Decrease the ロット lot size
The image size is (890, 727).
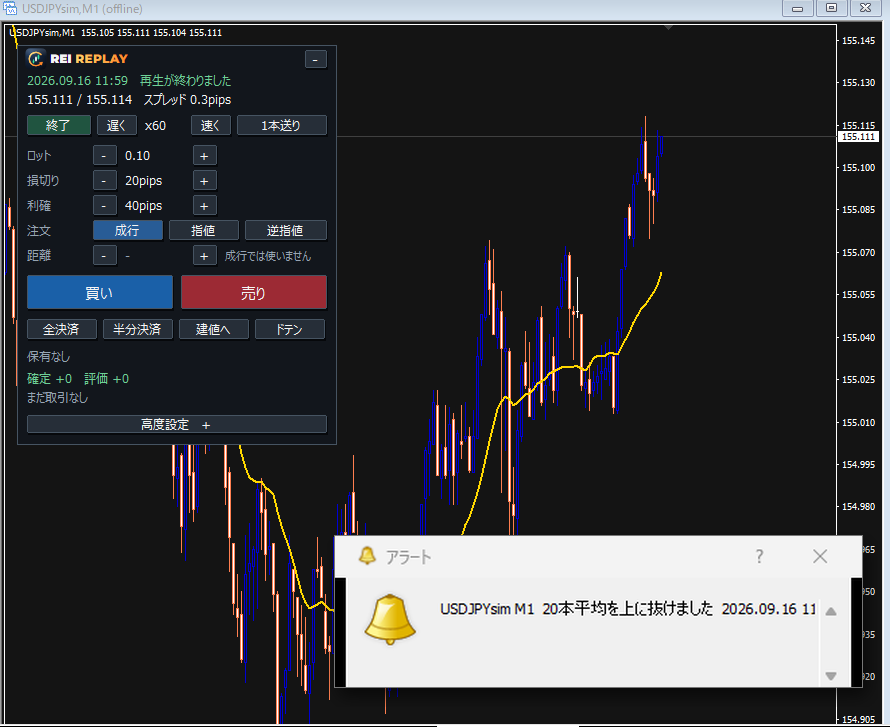[x=104, y=156]
